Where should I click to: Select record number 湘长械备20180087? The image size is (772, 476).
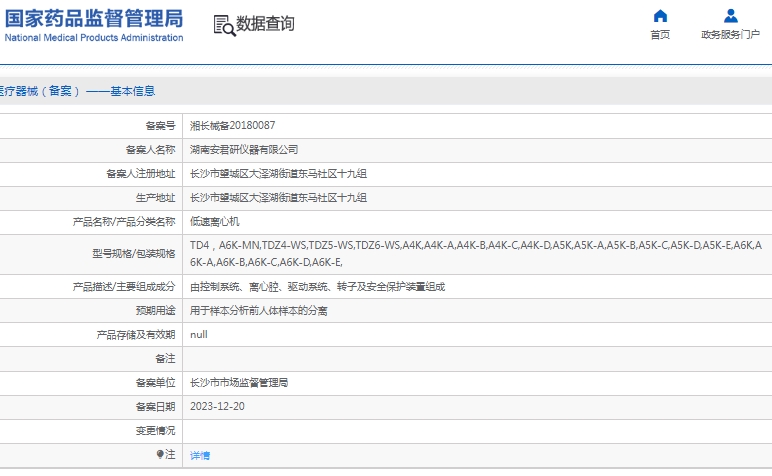pyautogui.click(x=232, y=126)
